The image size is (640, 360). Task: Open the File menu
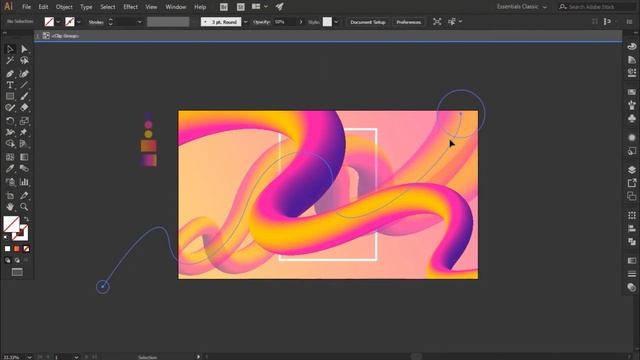26,7
